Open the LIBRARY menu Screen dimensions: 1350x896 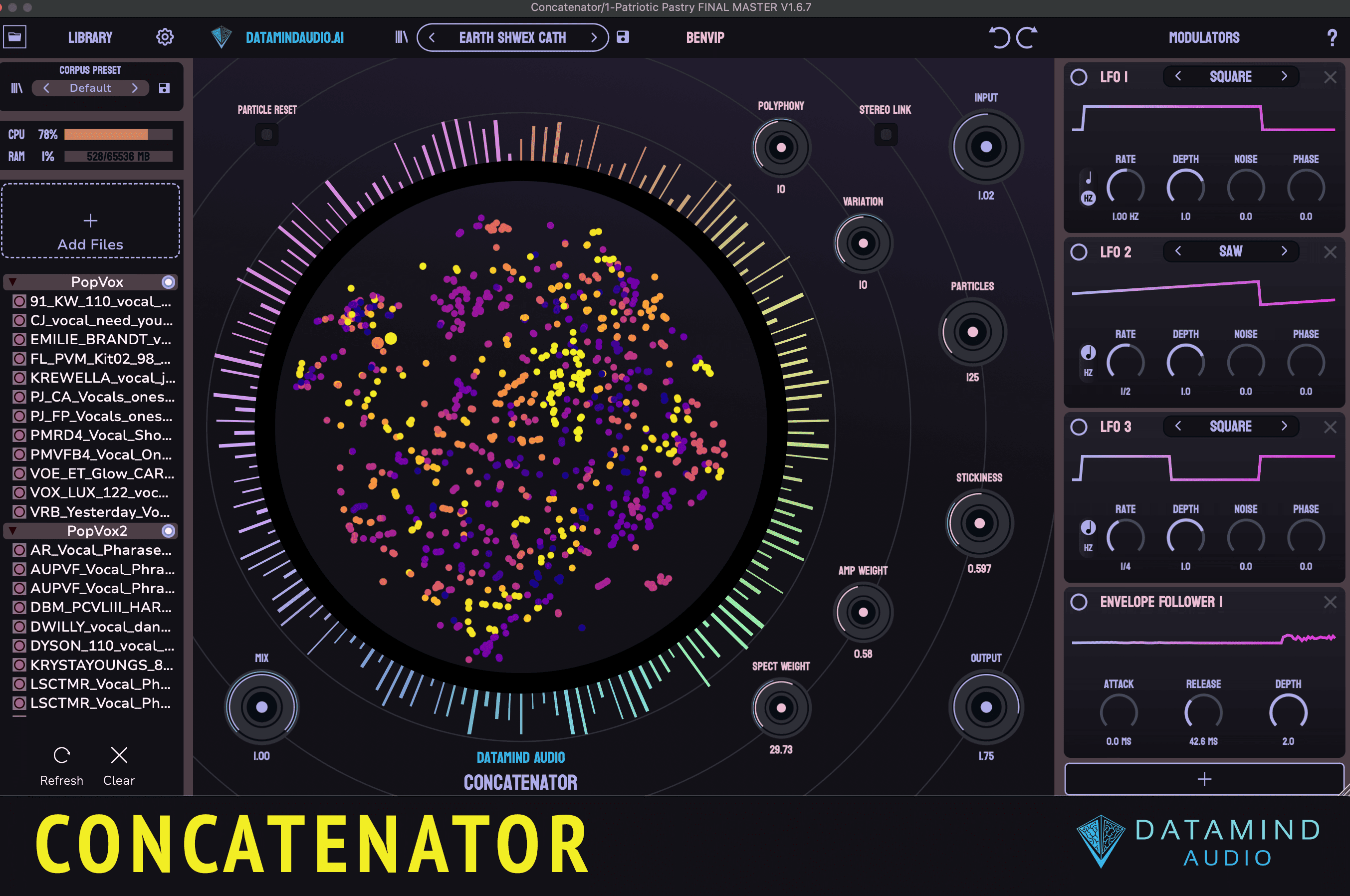point(89,37)
